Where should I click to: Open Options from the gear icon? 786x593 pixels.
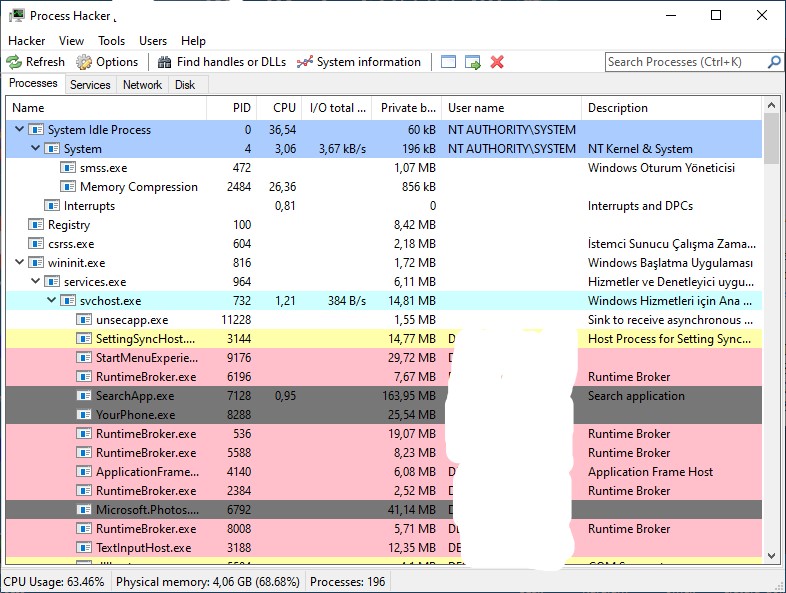click(x=84, y=62)
